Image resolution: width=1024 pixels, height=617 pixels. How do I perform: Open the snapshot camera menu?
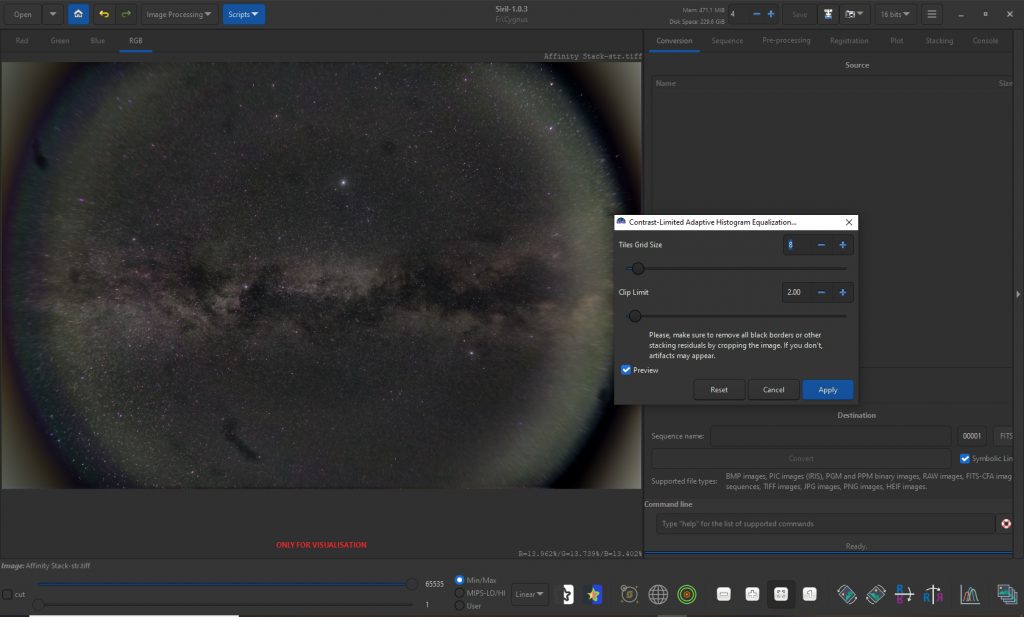[x=854, y=14]
